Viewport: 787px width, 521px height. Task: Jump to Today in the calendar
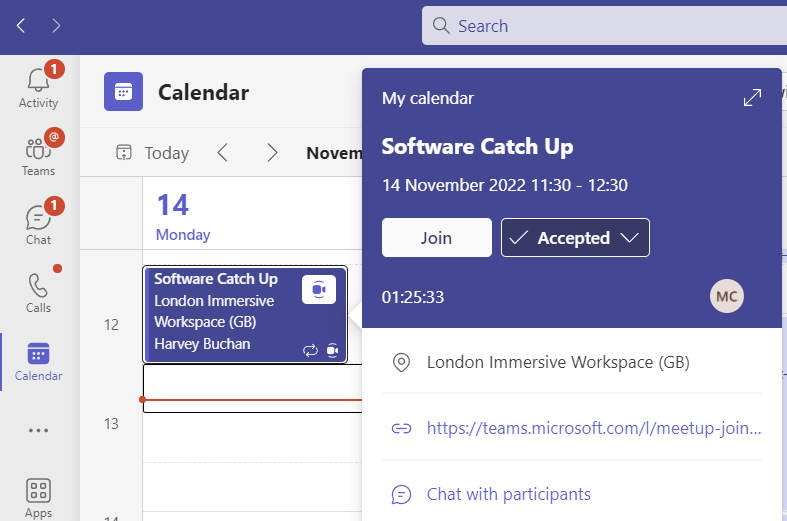[x=152, y=153]
